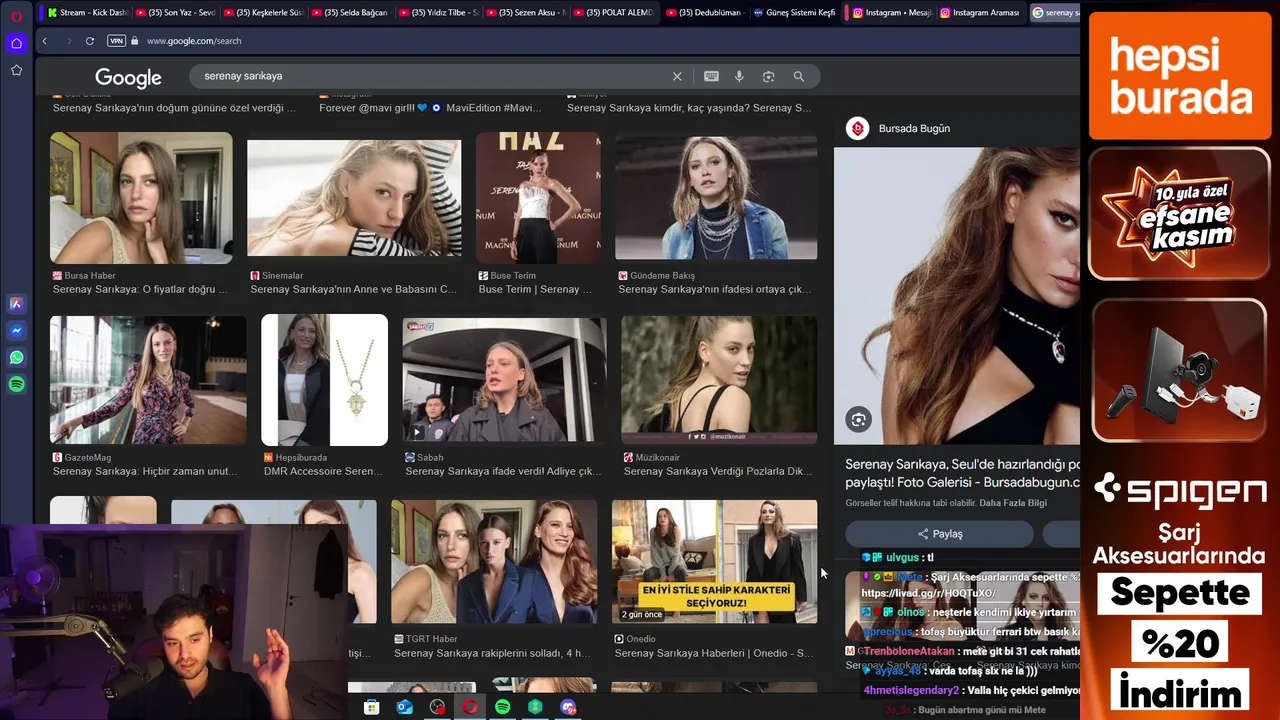The height and width of the screenshot is (720, 1280).
Task: Switch to the Sezen Aksu YouTube tab
Action: click(527, 13)
